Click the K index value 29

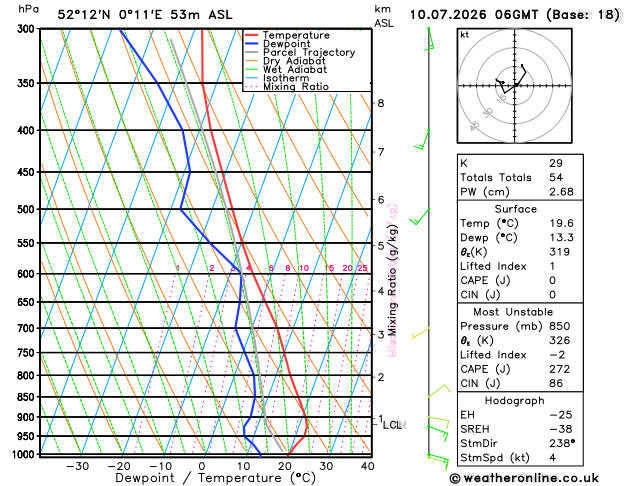[x=556, y=163]
